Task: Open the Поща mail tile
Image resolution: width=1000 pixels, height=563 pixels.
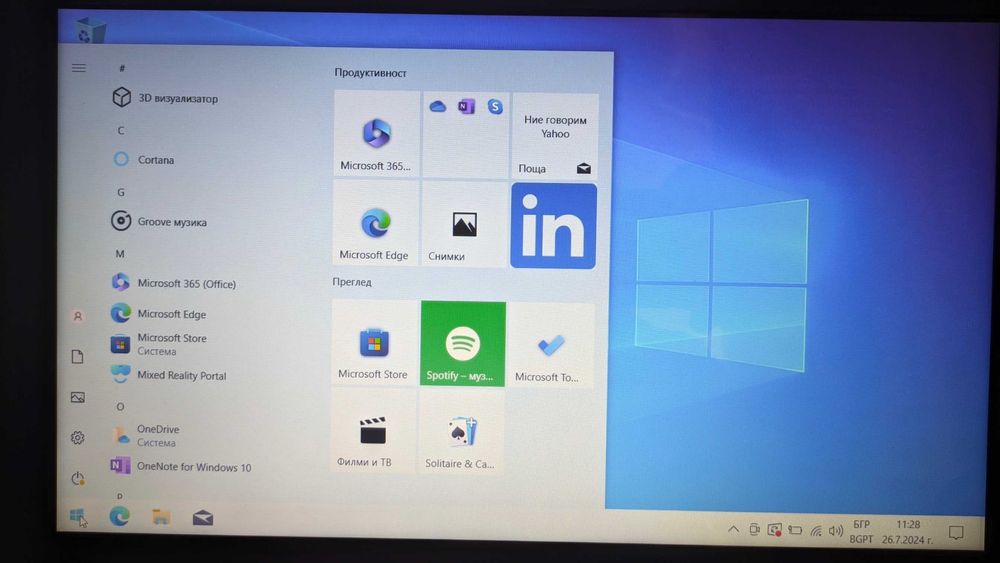Action: pos(554,135)
